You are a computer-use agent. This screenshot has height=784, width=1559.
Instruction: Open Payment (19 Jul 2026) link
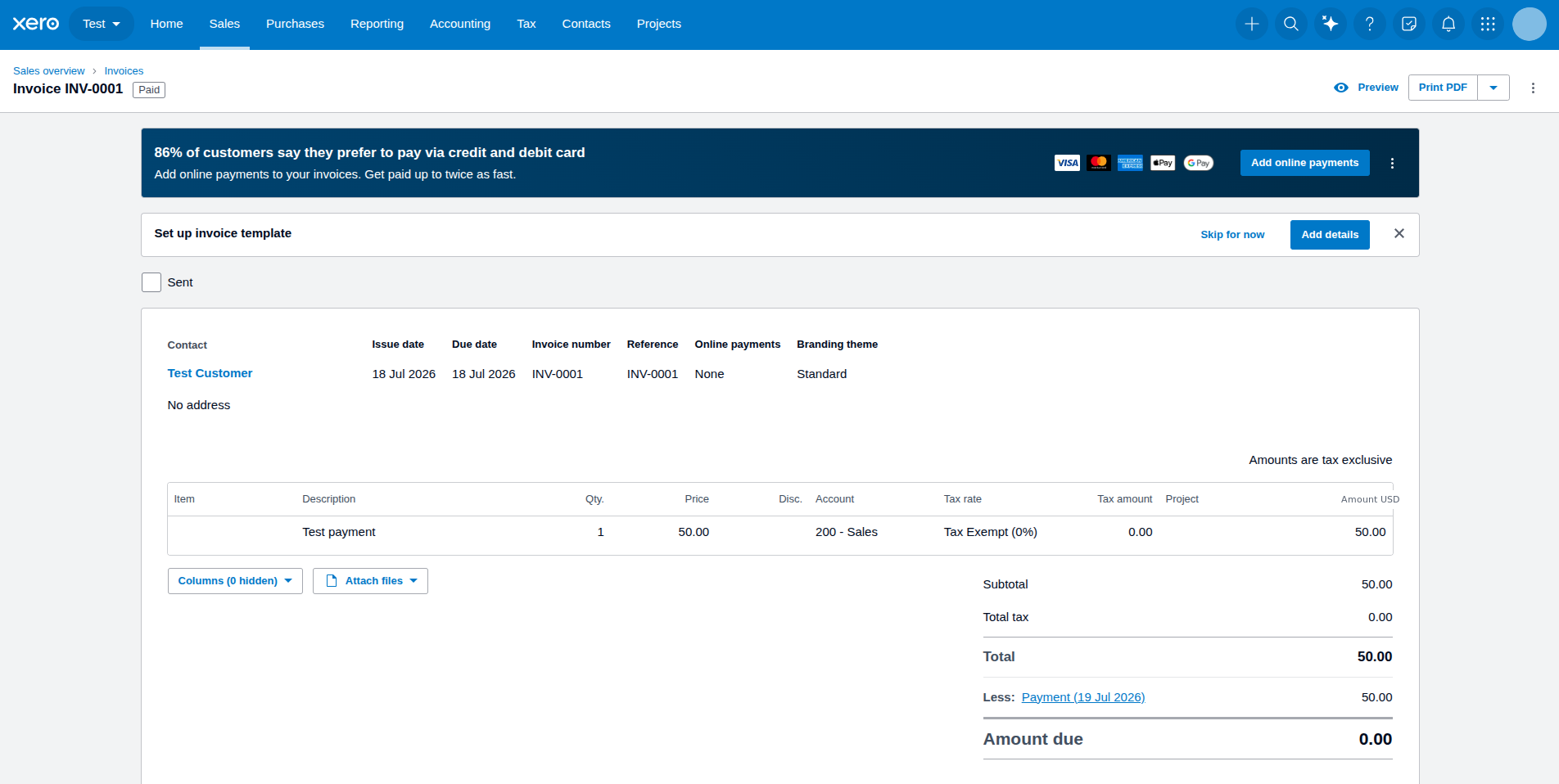1083,697
